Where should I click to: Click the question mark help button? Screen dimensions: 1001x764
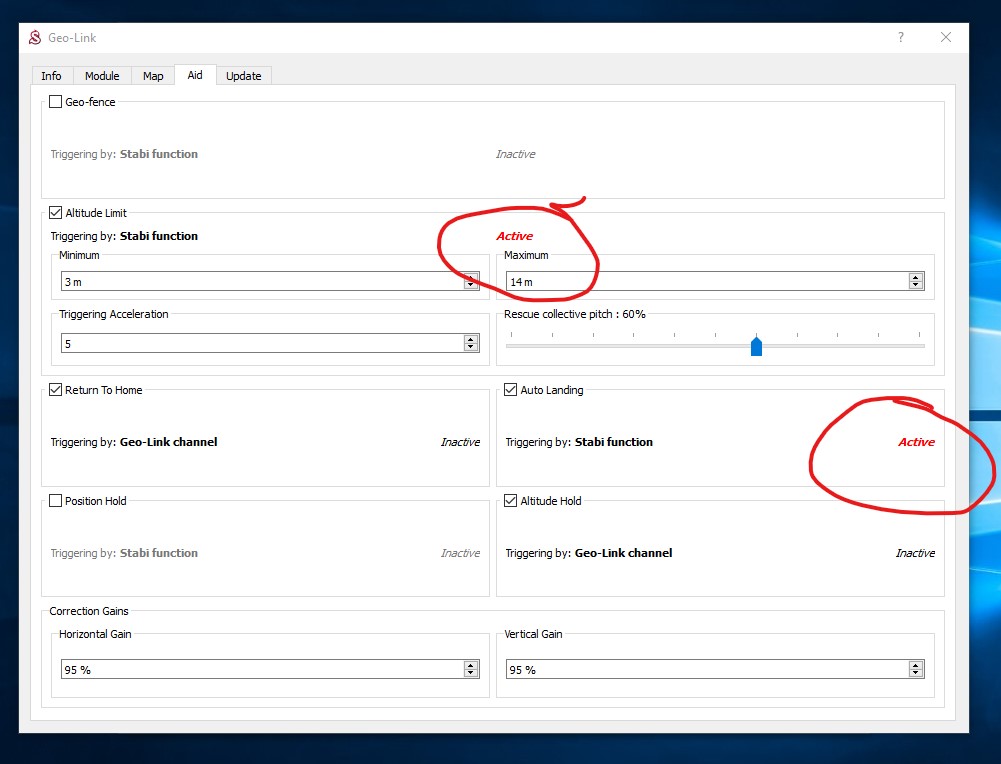[900, 38]
